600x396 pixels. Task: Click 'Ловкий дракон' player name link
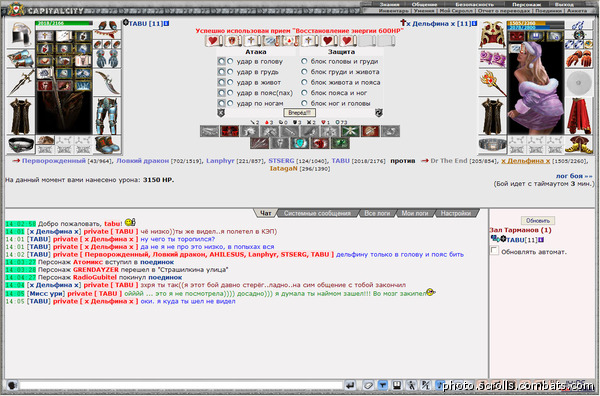click(142, 161)
